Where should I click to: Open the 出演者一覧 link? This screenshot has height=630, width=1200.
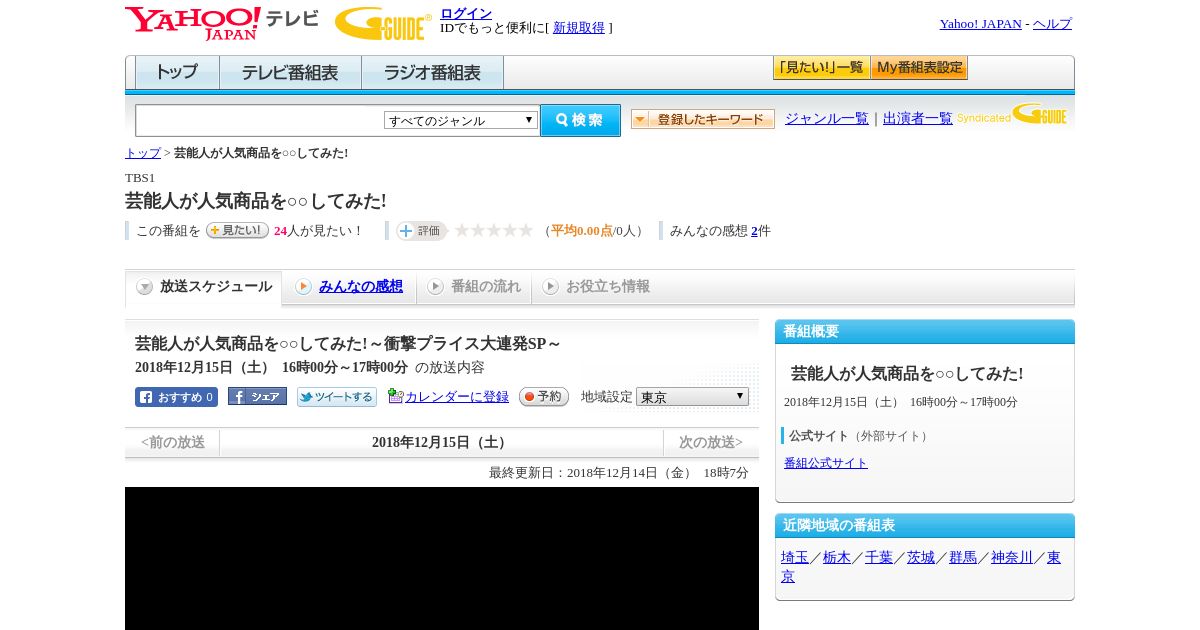click(918, 119)
